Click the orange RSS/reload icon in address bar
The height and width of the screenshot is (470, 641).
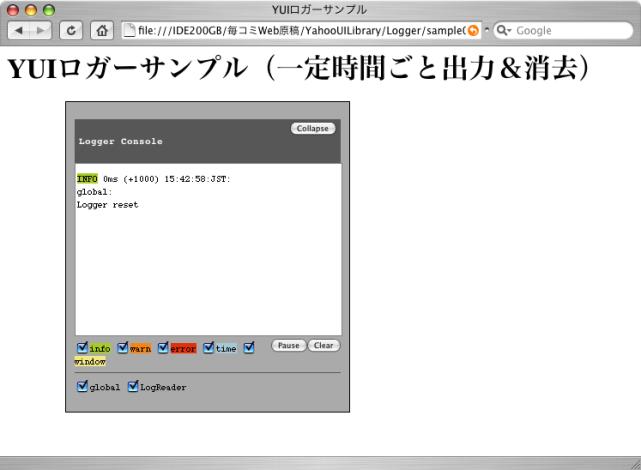473,30
